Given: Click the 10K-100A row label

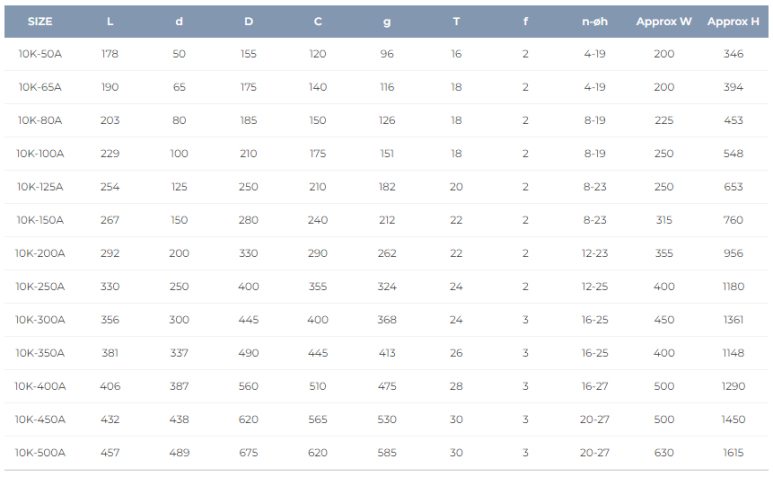Looking at the screenshot, I should click(40, 154).
